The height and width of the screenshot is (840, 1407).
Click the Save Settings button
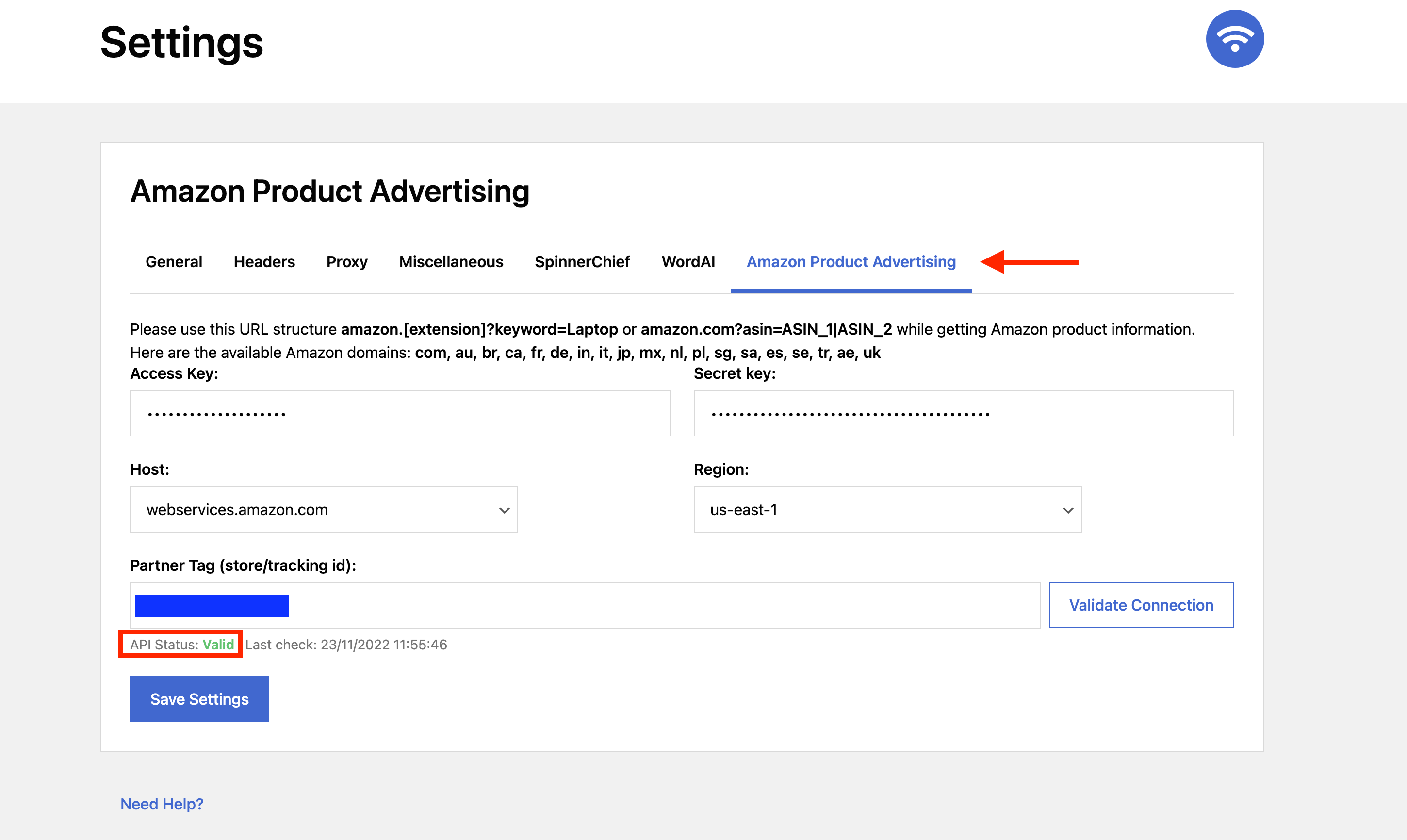(199, 699)
